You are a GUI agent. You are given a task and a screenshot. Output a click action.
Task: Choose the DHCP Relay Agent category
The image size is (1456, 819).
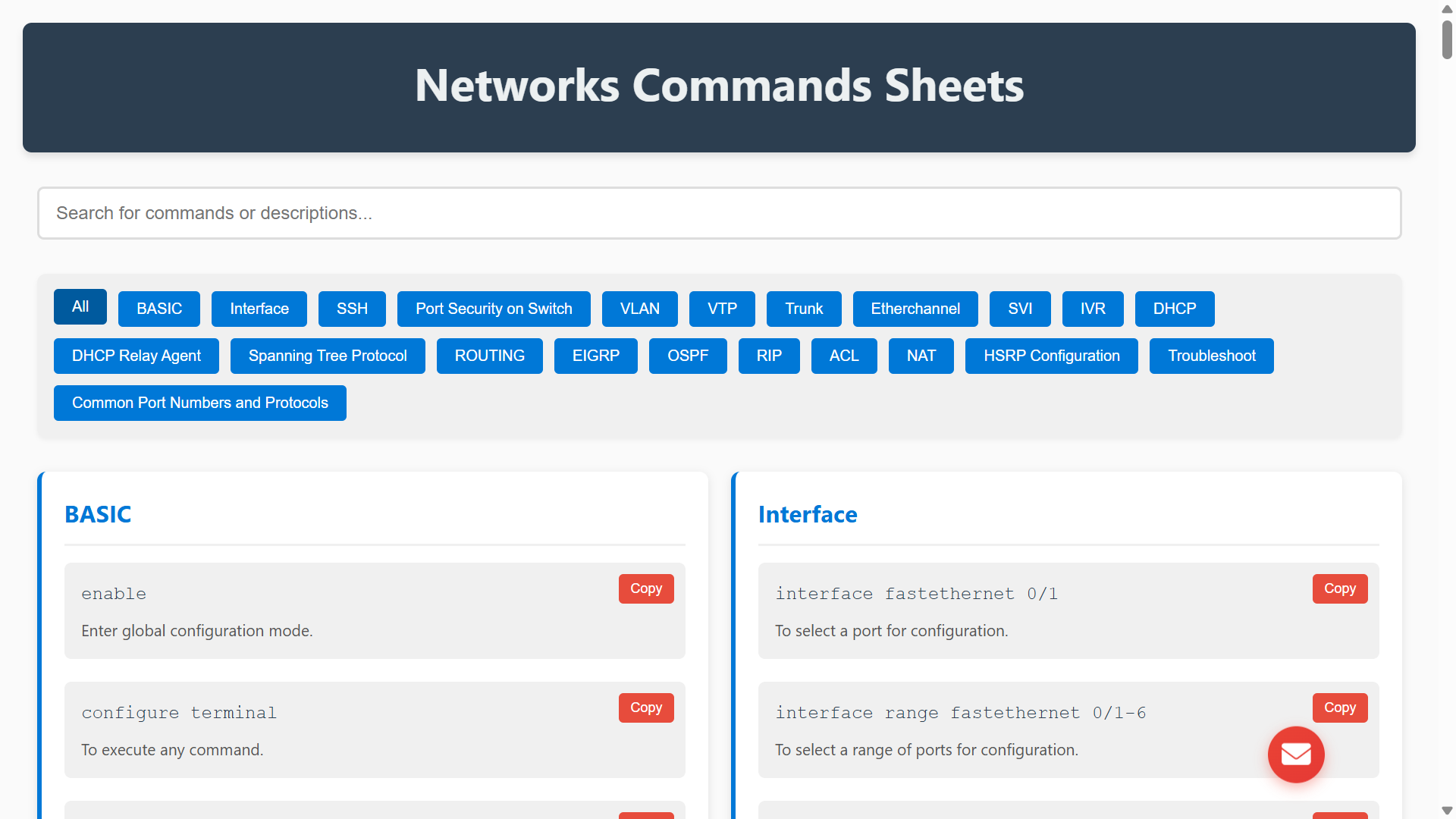coord(136,356)
